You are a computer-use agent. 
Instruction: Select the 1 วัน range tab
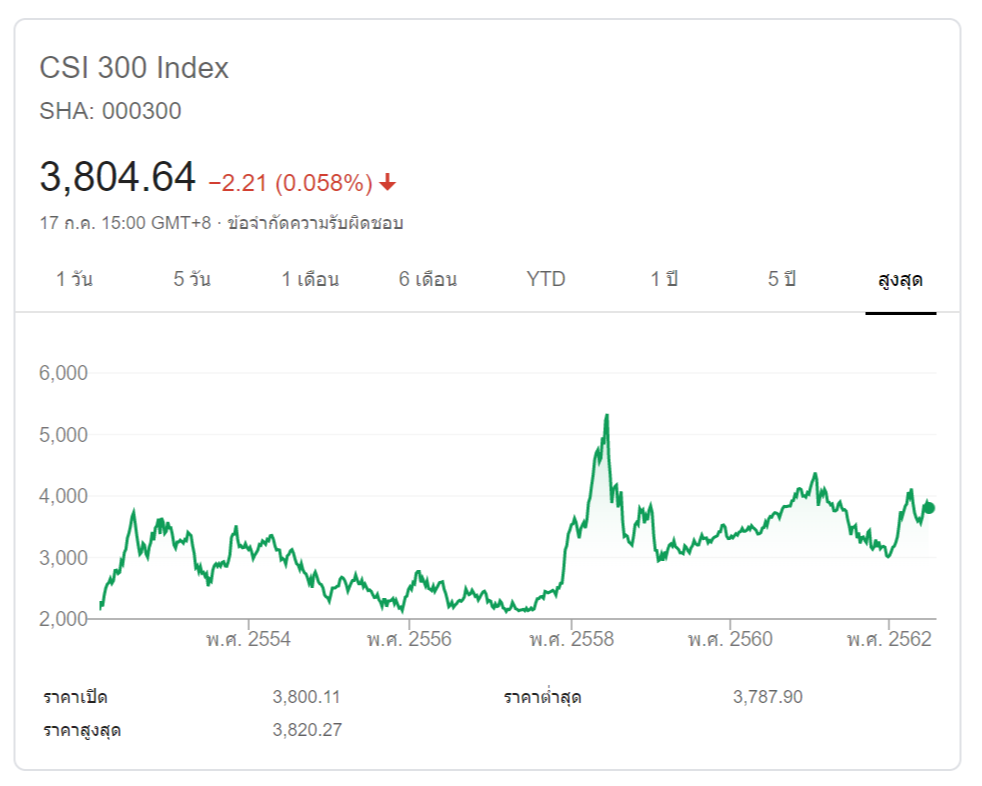[74, 280]
